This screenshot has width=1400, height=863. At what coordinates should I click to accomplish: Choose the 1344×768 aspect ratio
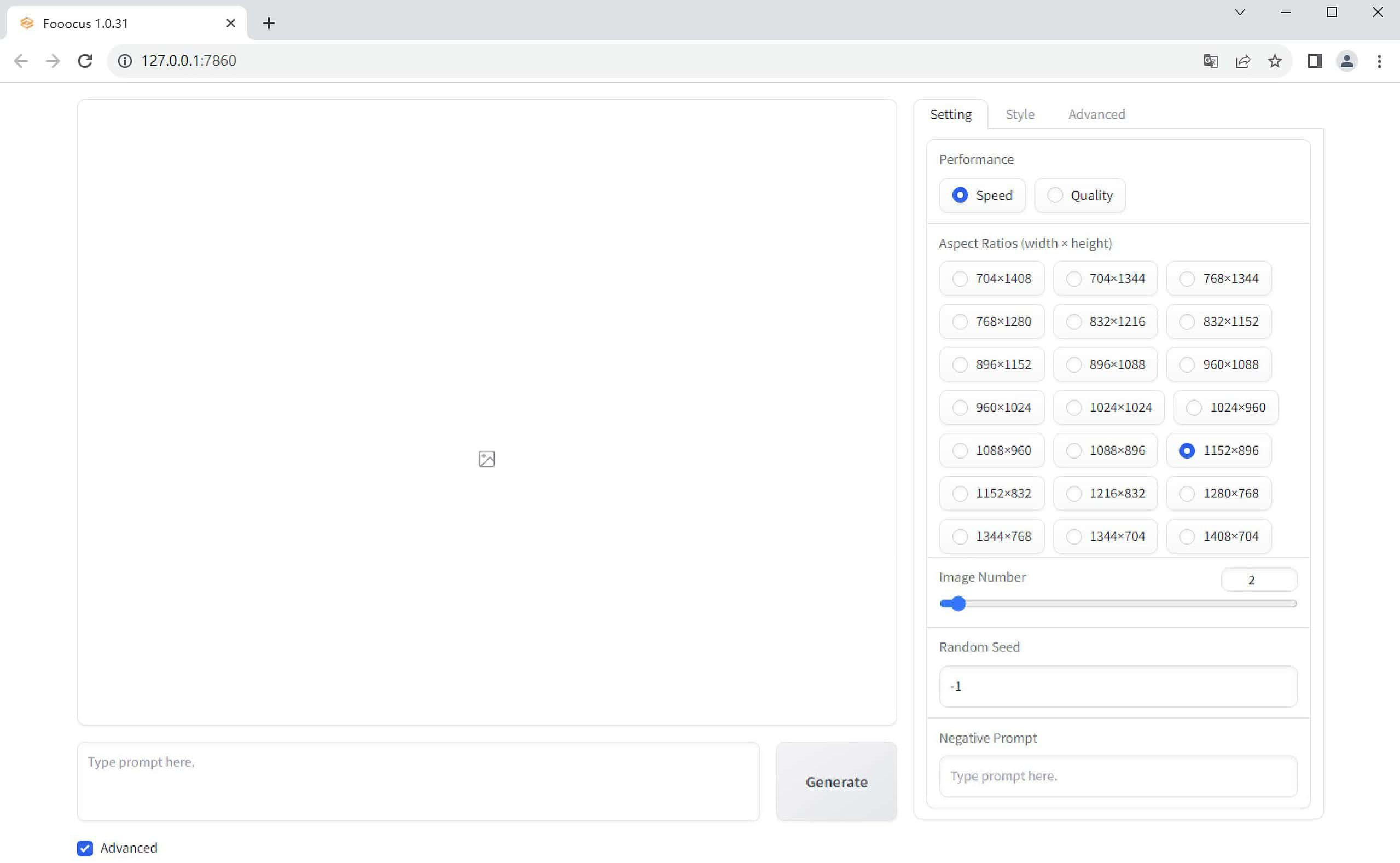click(992, 536)
